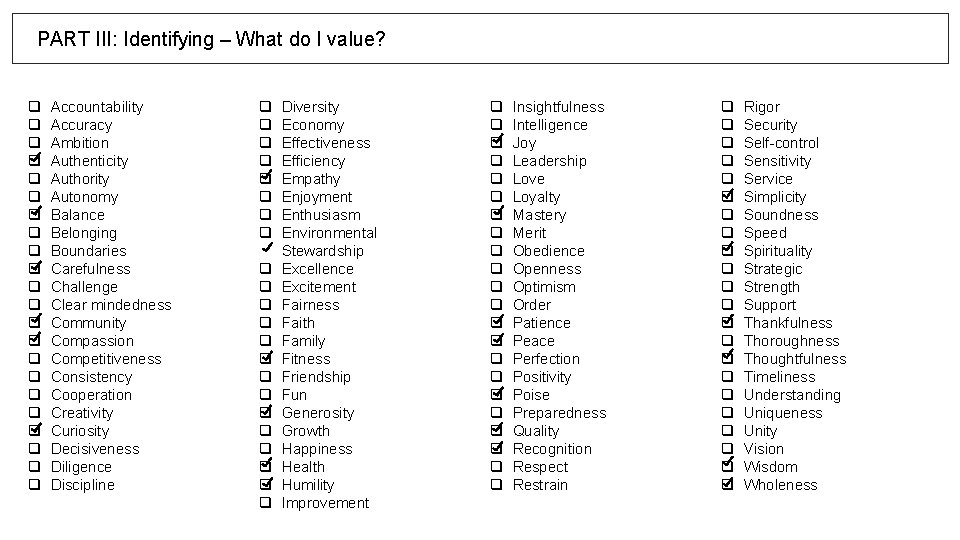Check the Rigor checkbox
Screen dimensions: 960x540
click(727, 107)
